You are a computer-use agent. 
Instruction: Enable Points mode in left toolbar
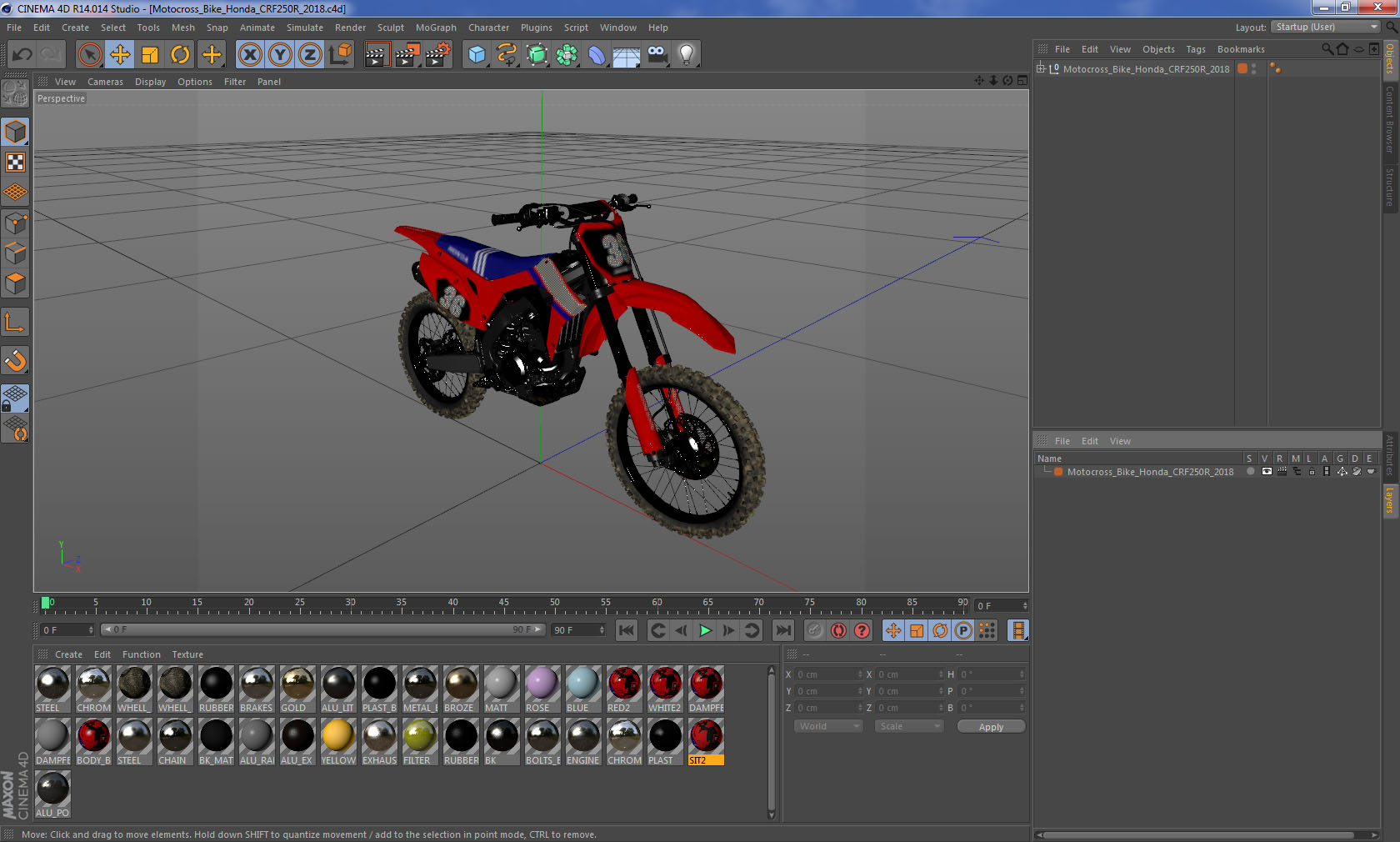[x=15, y=223]
